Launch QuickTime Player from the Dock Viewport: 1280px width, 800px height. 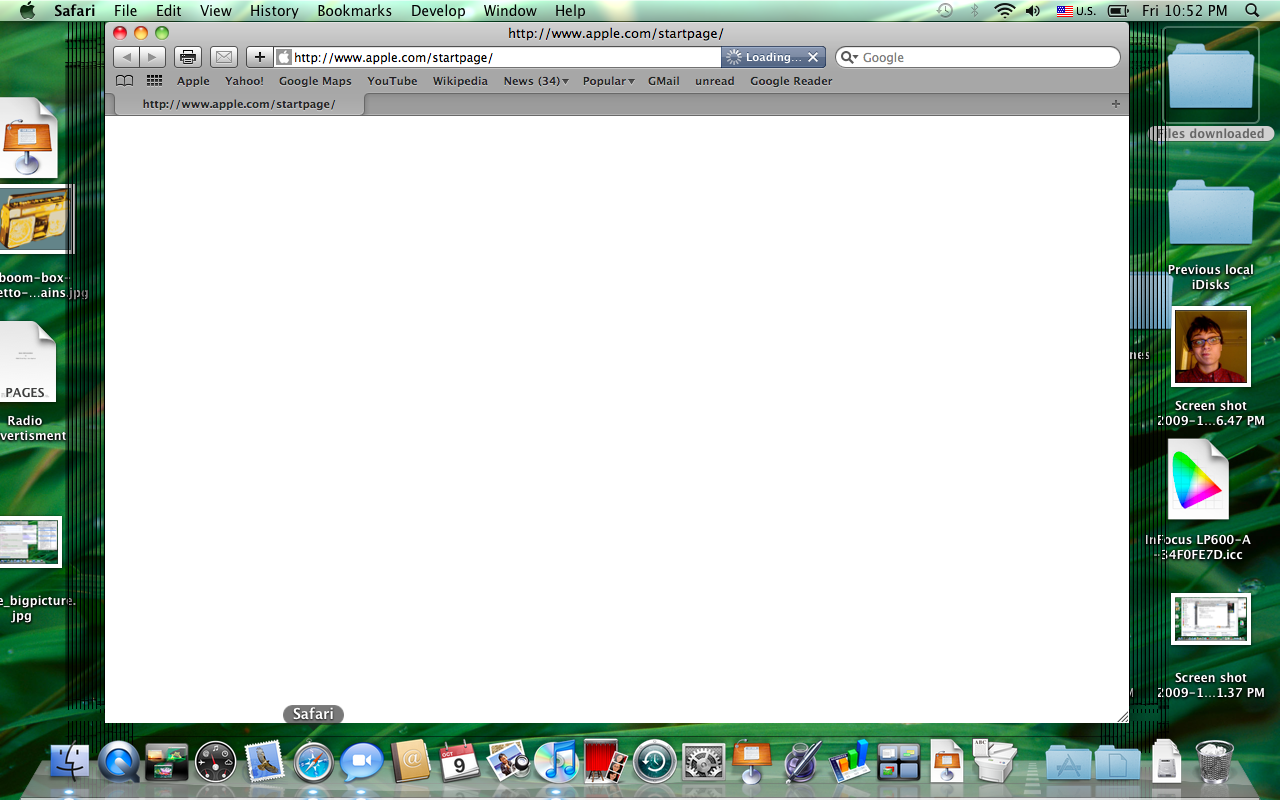point(118,763)
